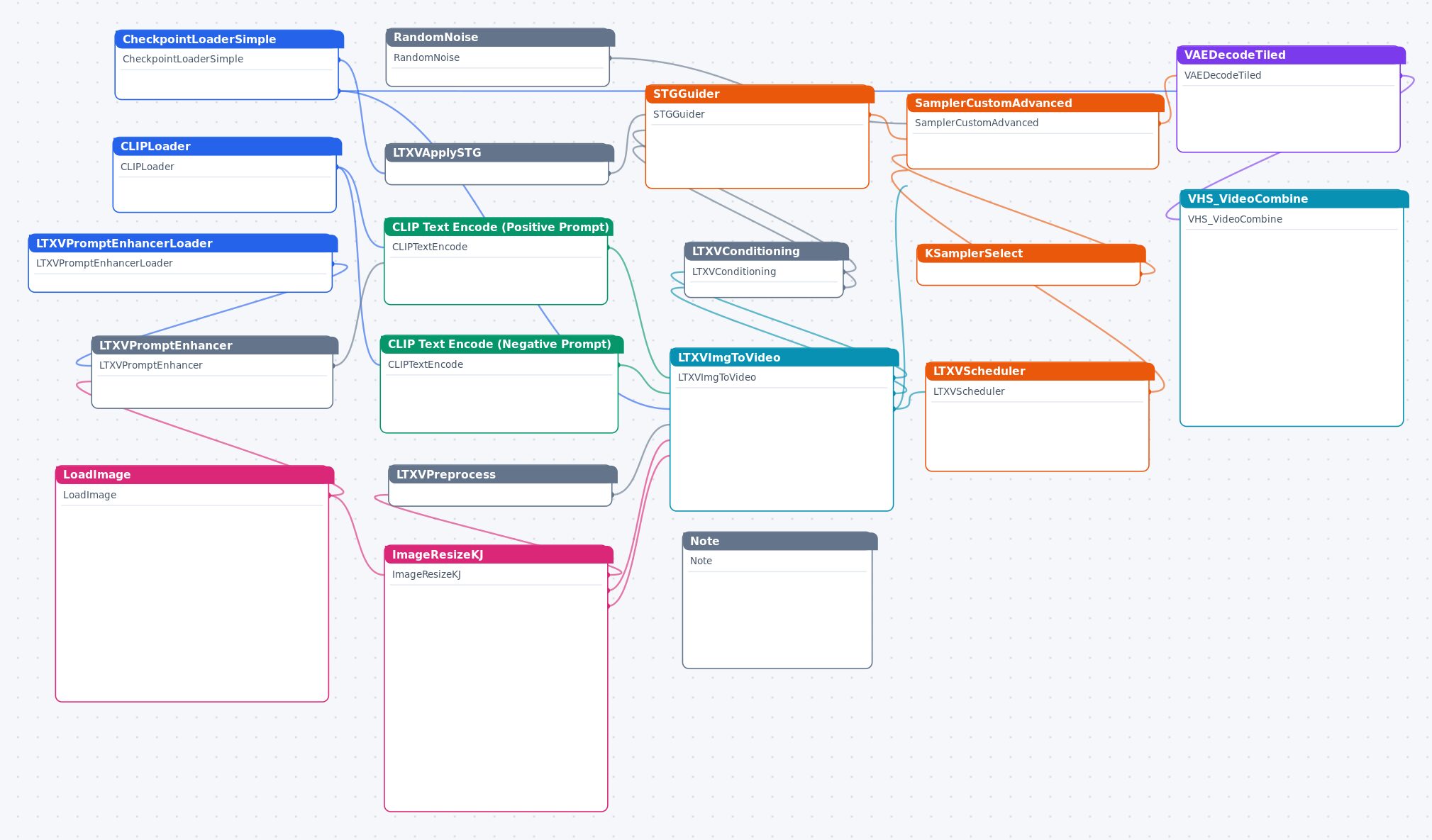Select the LoadImage node title bar
The height and width of the screenshot is (840, 1432).
click(x=194, y=474)
